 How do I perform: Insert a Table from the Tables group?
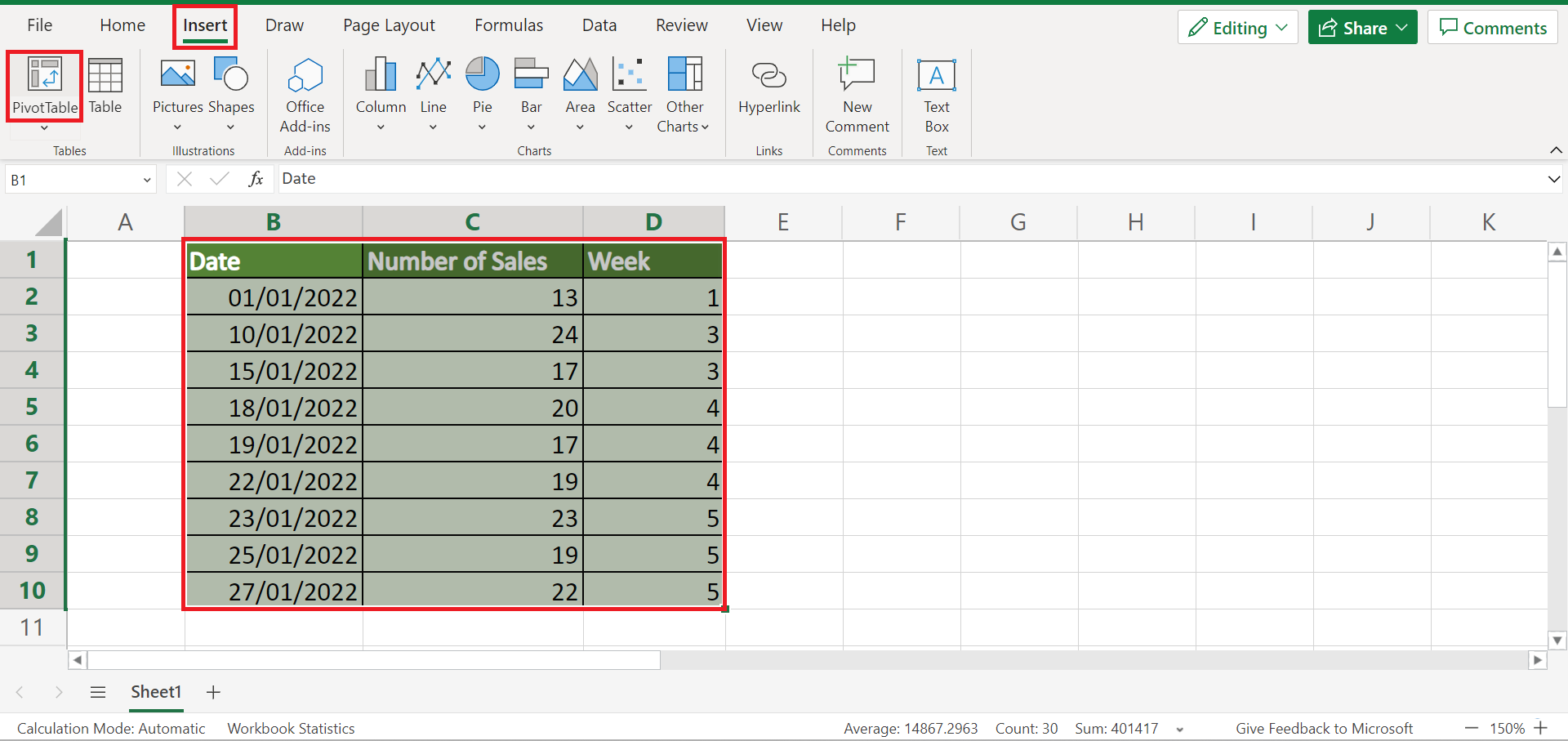tap(105, 86)
